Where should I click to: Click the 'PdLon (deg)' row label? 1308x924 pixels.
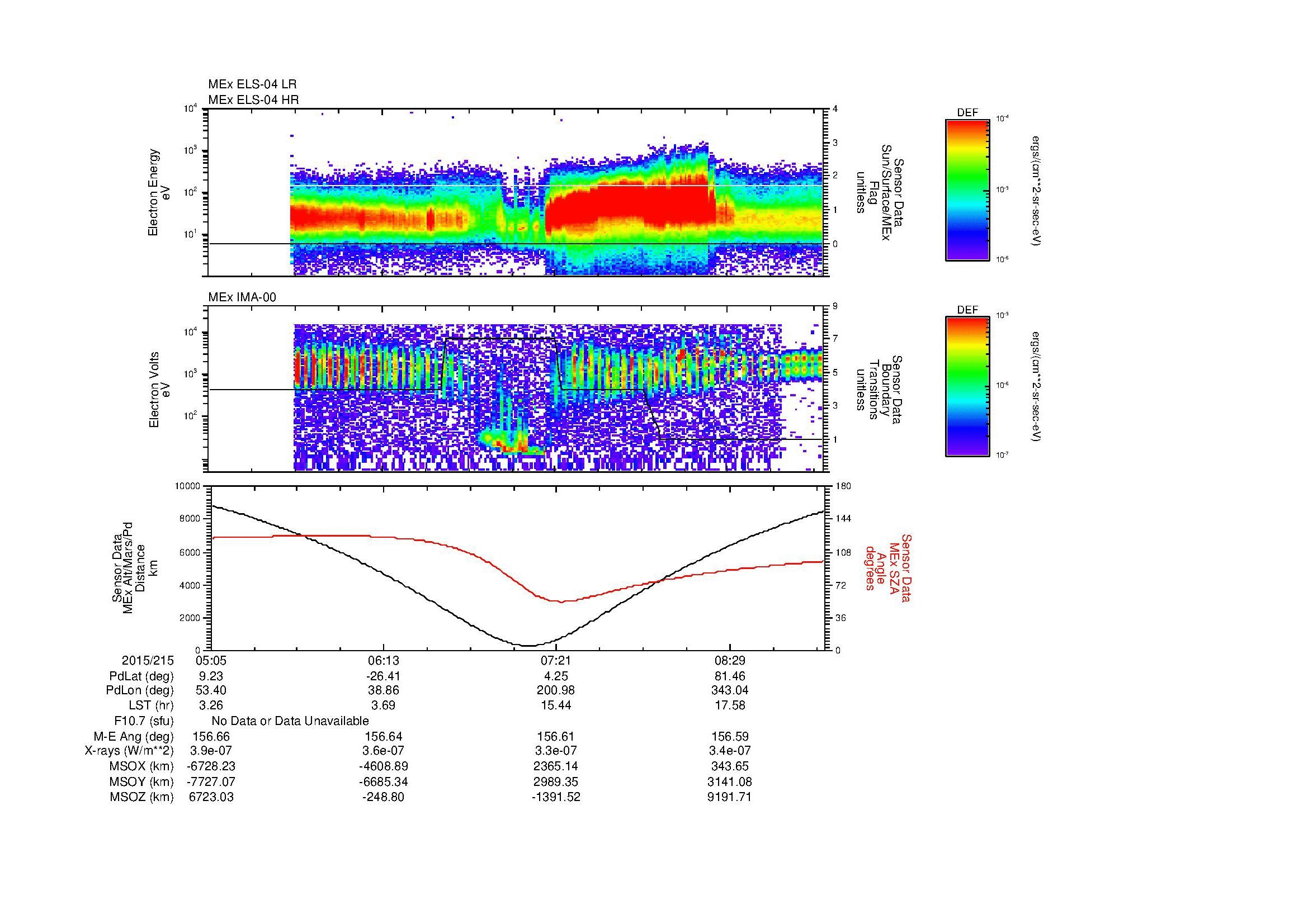[140, 690]
